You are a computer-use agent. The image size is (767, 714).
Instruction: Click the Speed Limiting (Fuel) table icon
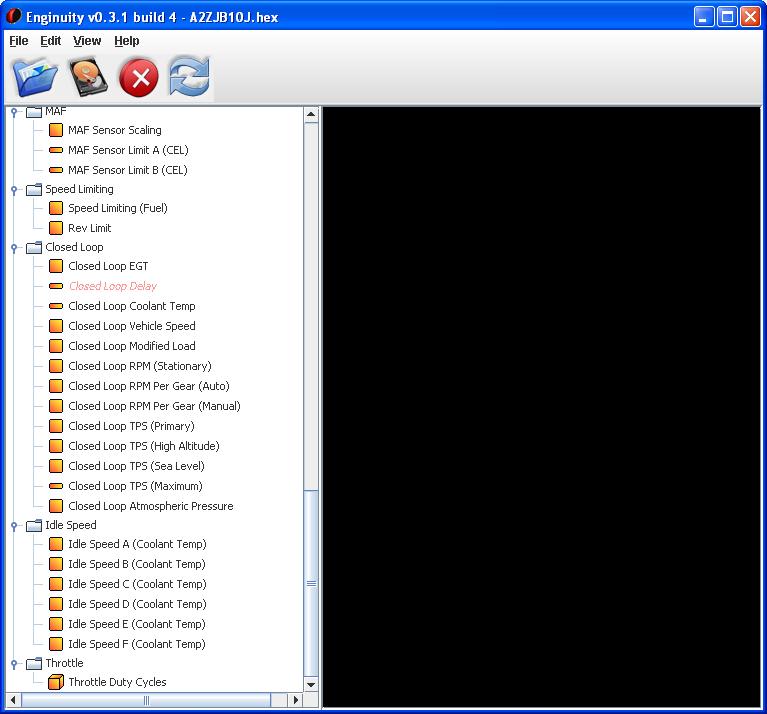(x=56, y=208)
